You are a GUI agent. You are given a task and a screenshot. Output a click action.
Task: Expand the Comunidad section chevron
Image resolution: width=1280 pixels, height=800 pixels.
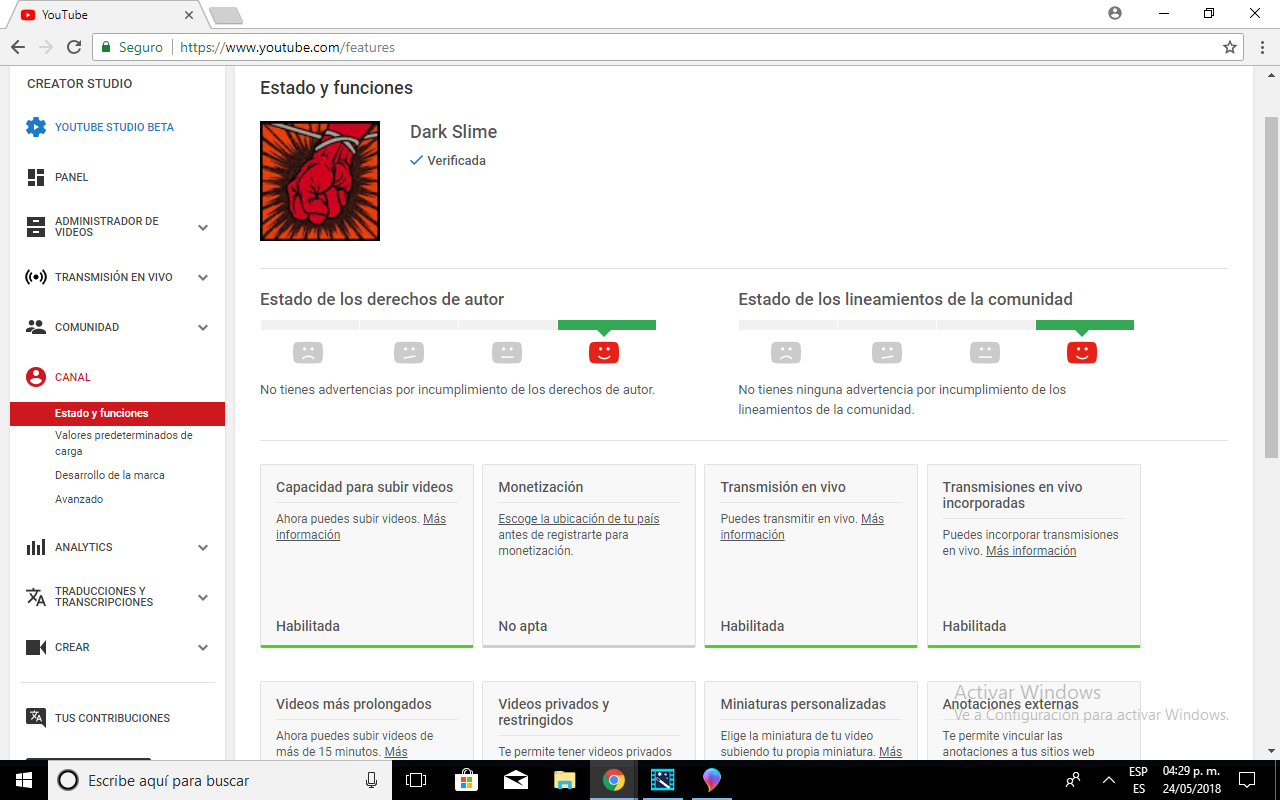click(x=203, y=327)
